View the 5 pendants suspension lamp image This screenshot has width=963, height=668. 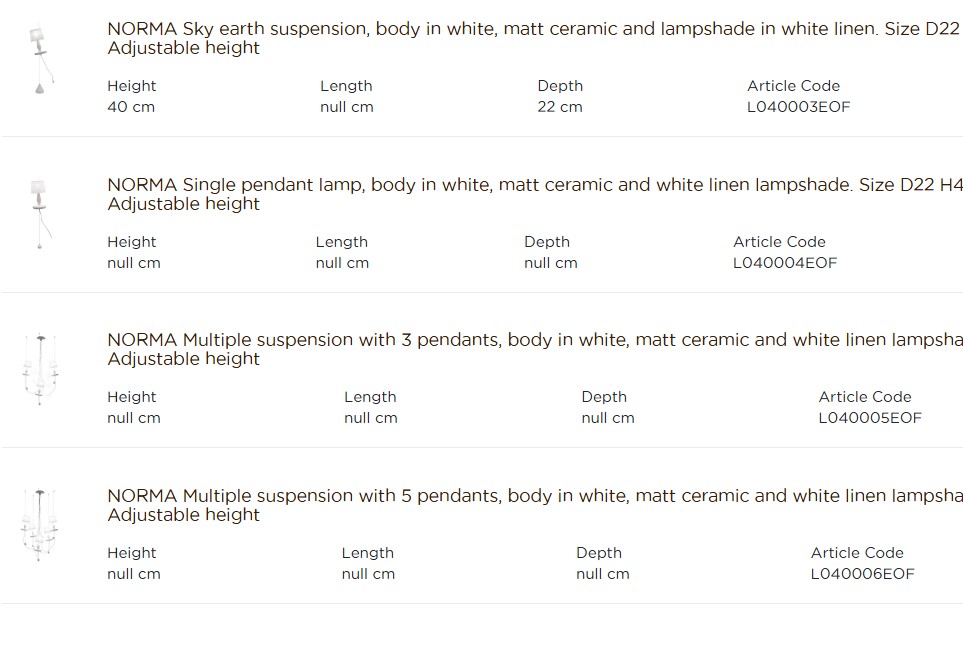coord(39,525)
